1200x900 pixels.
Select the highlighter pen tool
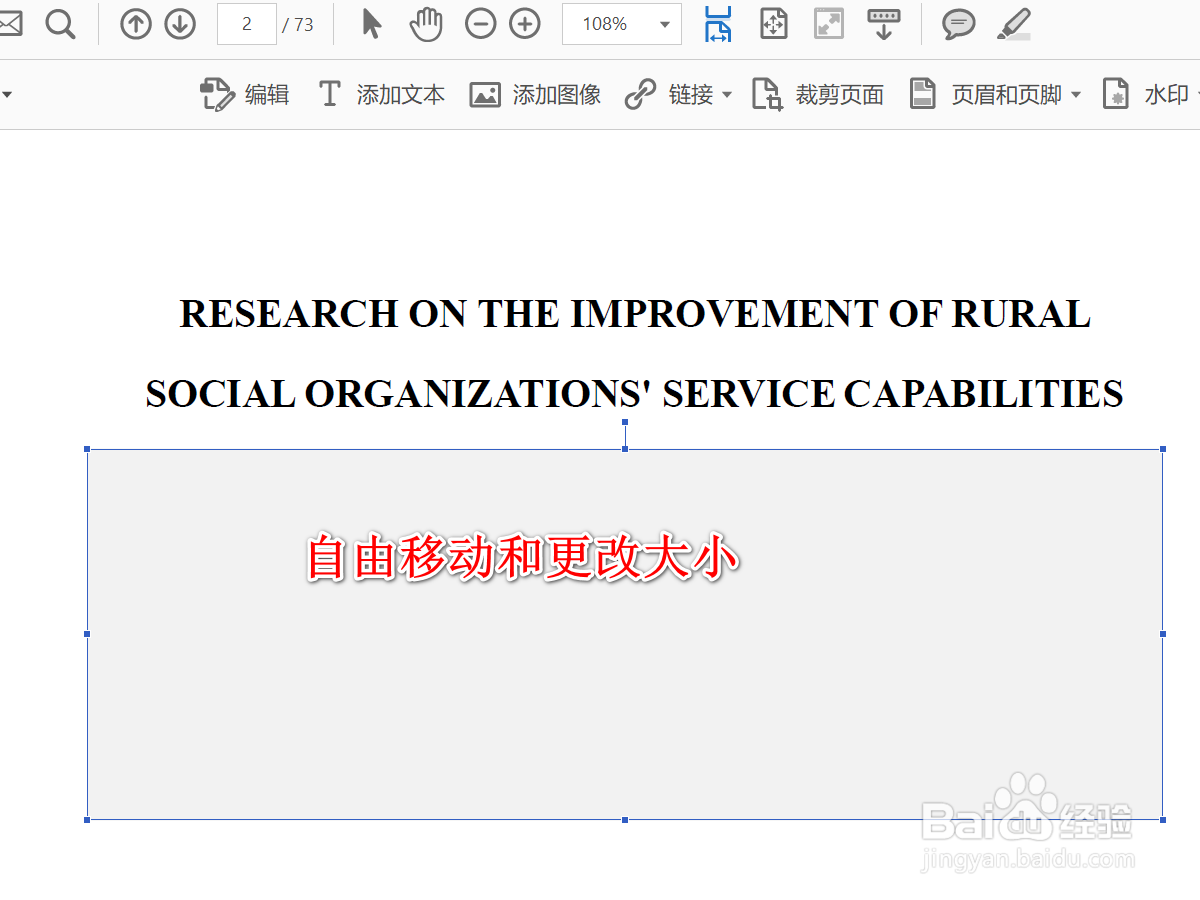point(1014,24)
